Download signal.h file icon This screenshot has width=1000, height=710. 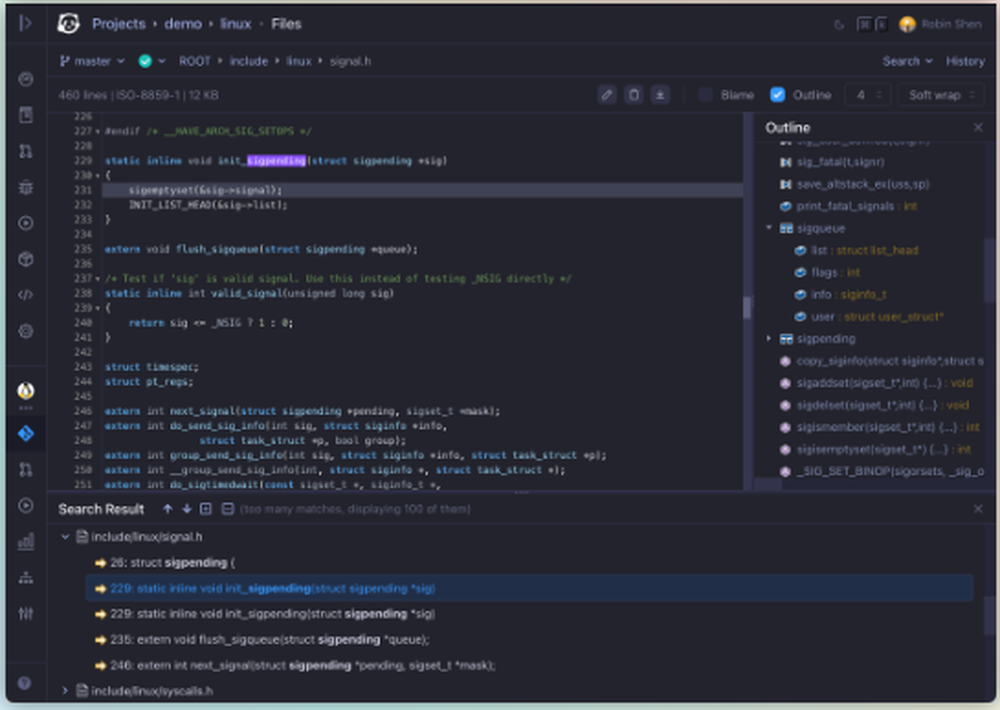pyautogui.click(x=660, y=95)
